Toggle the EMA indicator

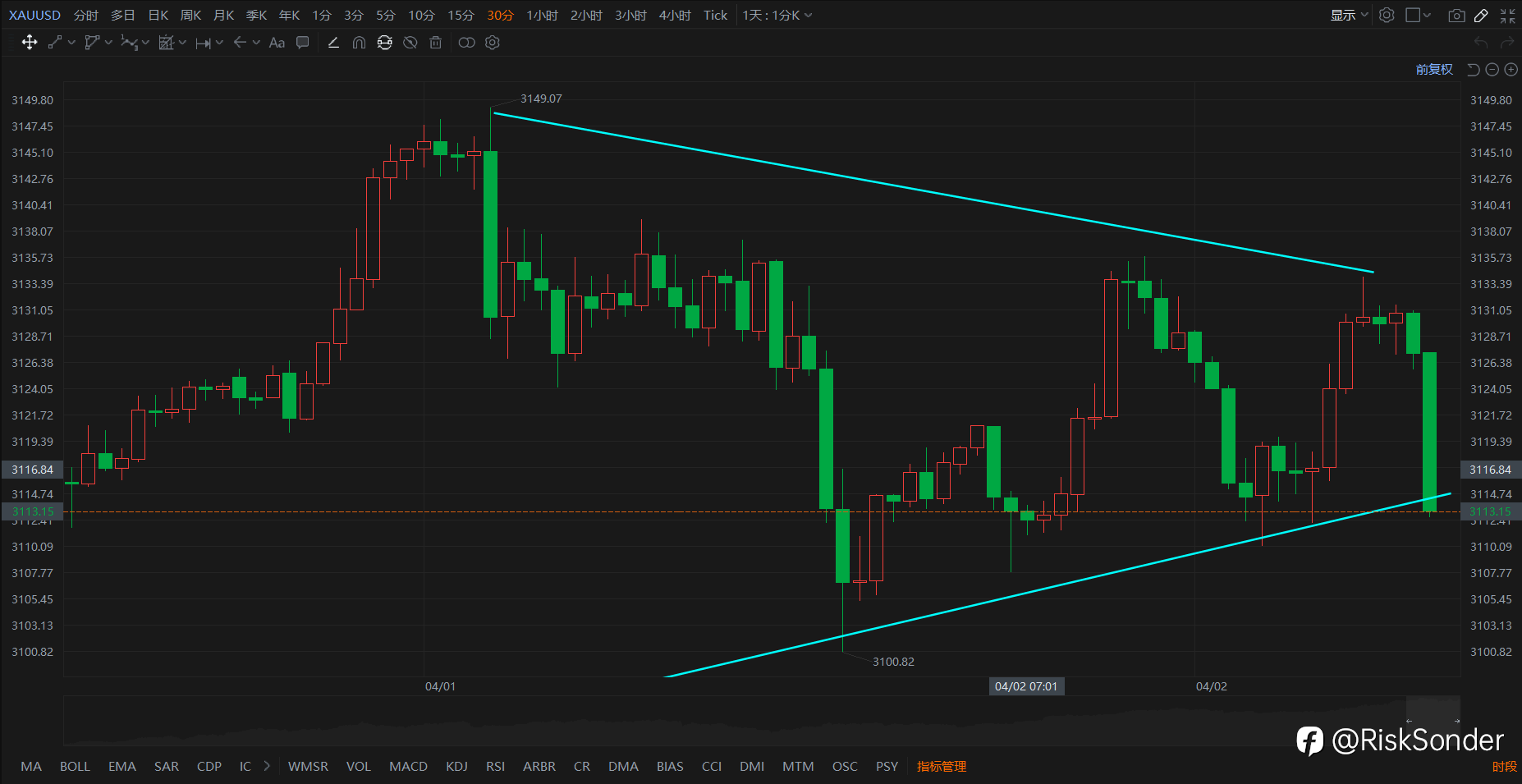click(x=122, y=767)
